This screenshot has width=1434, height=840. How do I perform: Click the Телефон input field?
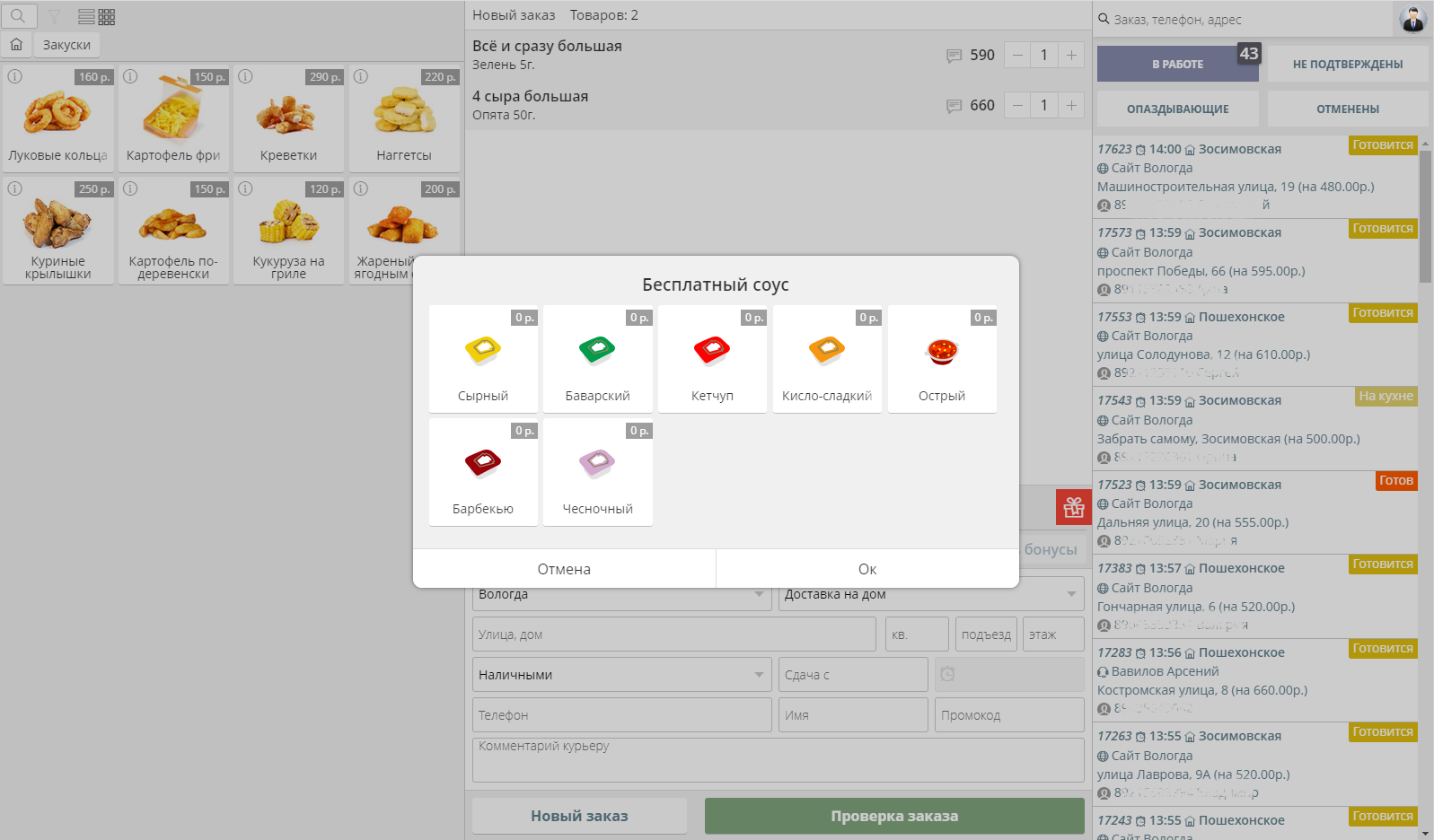[621, 715]
